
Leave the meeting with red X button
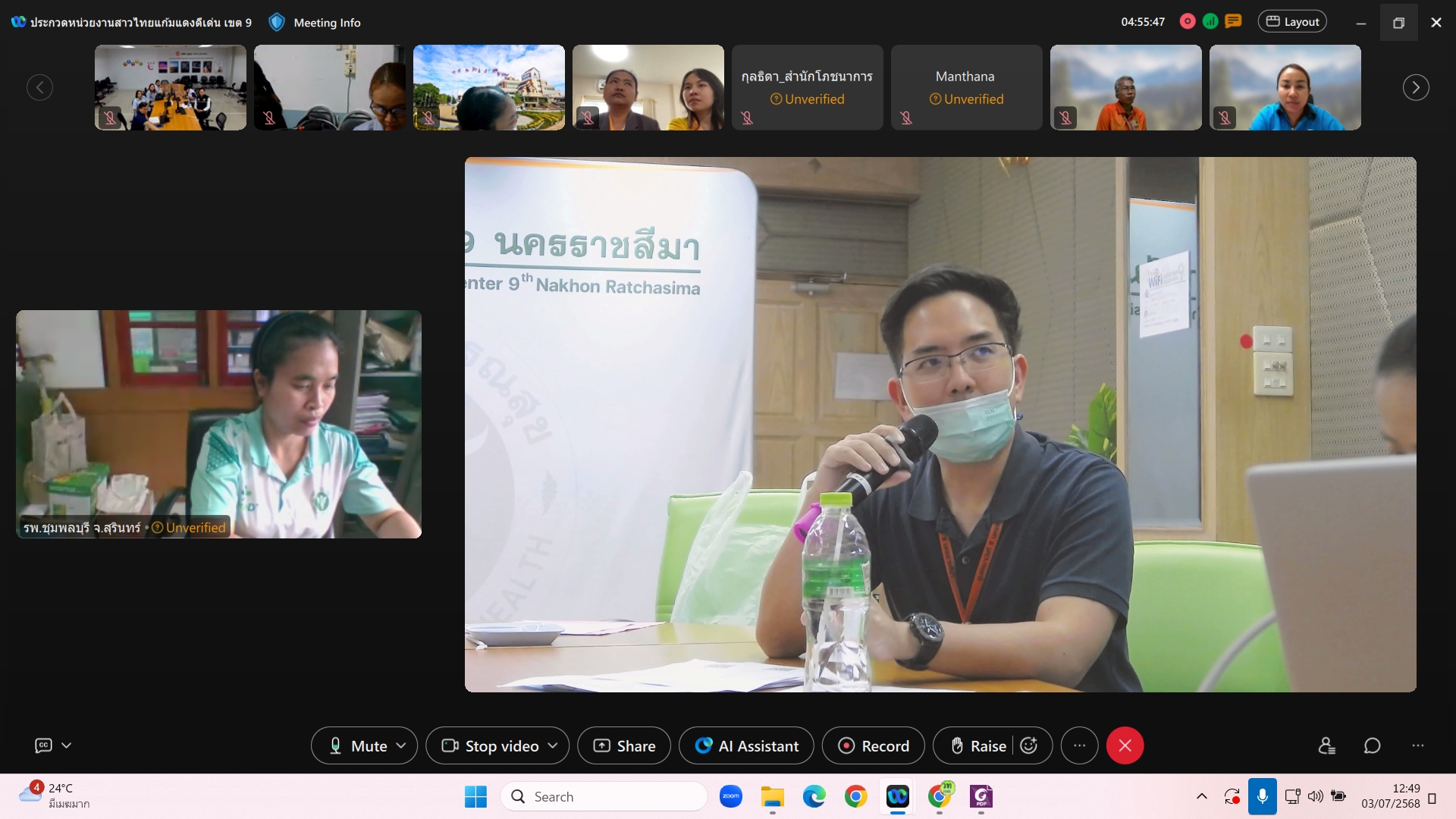(x=1125, y=746)
